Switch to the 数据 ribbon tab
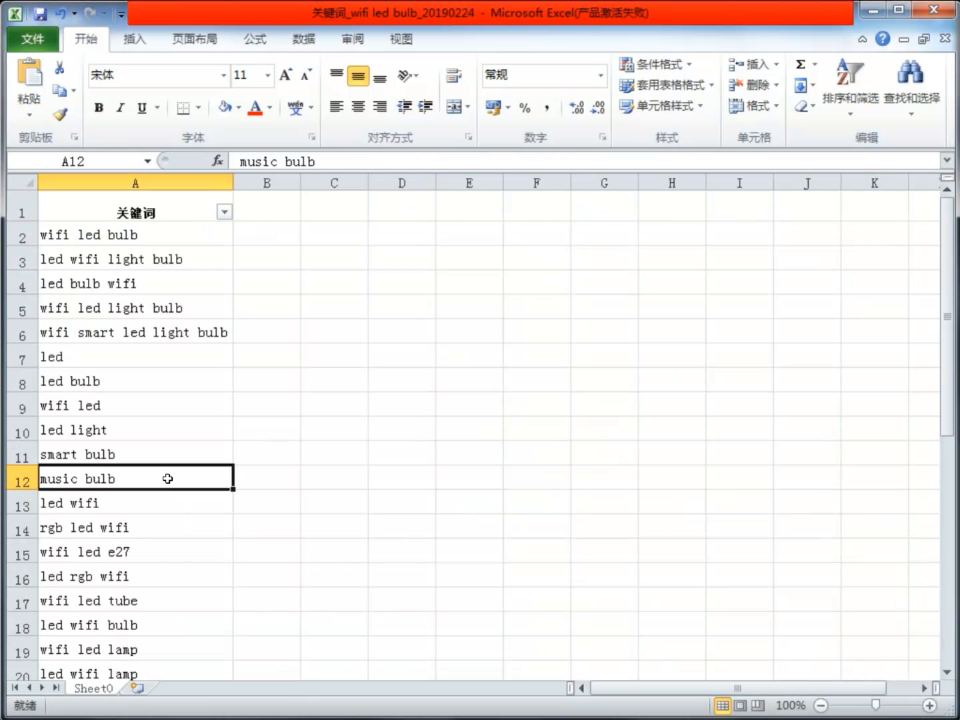 303,39
